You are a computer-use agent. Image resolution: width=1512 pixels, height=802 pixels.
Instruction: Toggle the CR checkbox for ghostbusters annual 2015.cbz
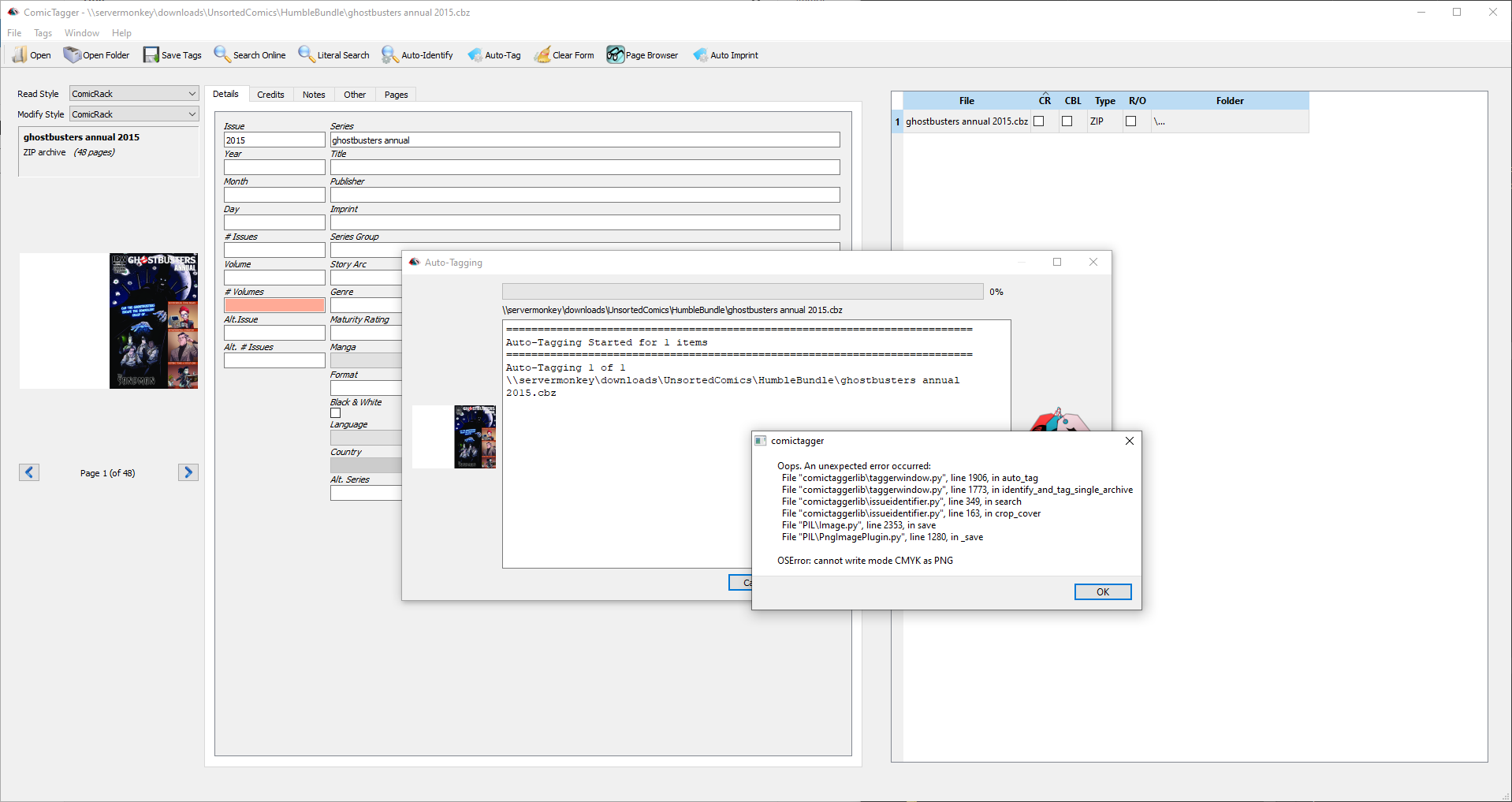pos(1039,121)
